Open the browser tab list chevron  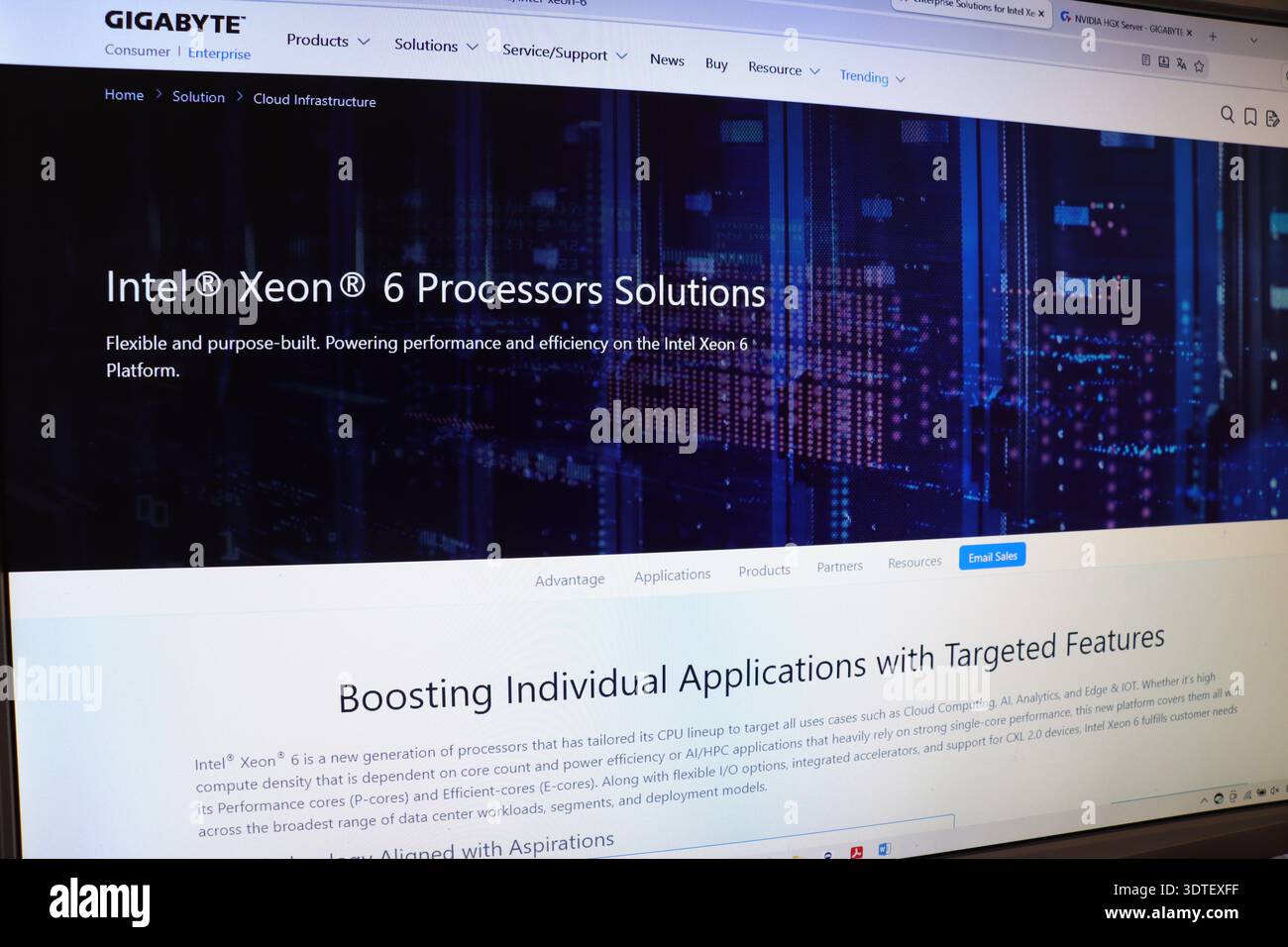pyautogui.click(x=1253, y=41)
